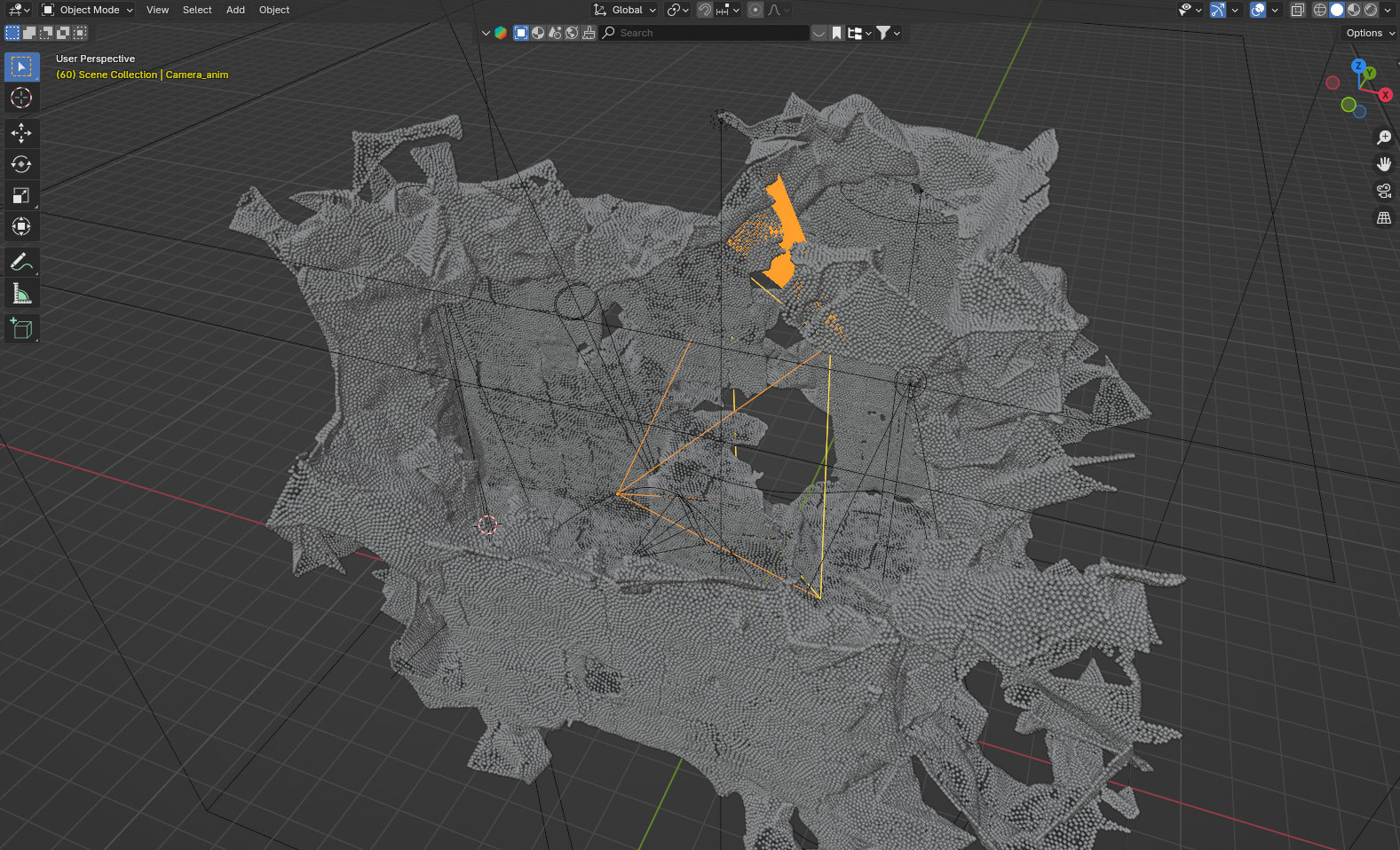The width and height of the screenshot is (1400, 850).
Task: Click the world globe filter icon
Action: (572, 33)
